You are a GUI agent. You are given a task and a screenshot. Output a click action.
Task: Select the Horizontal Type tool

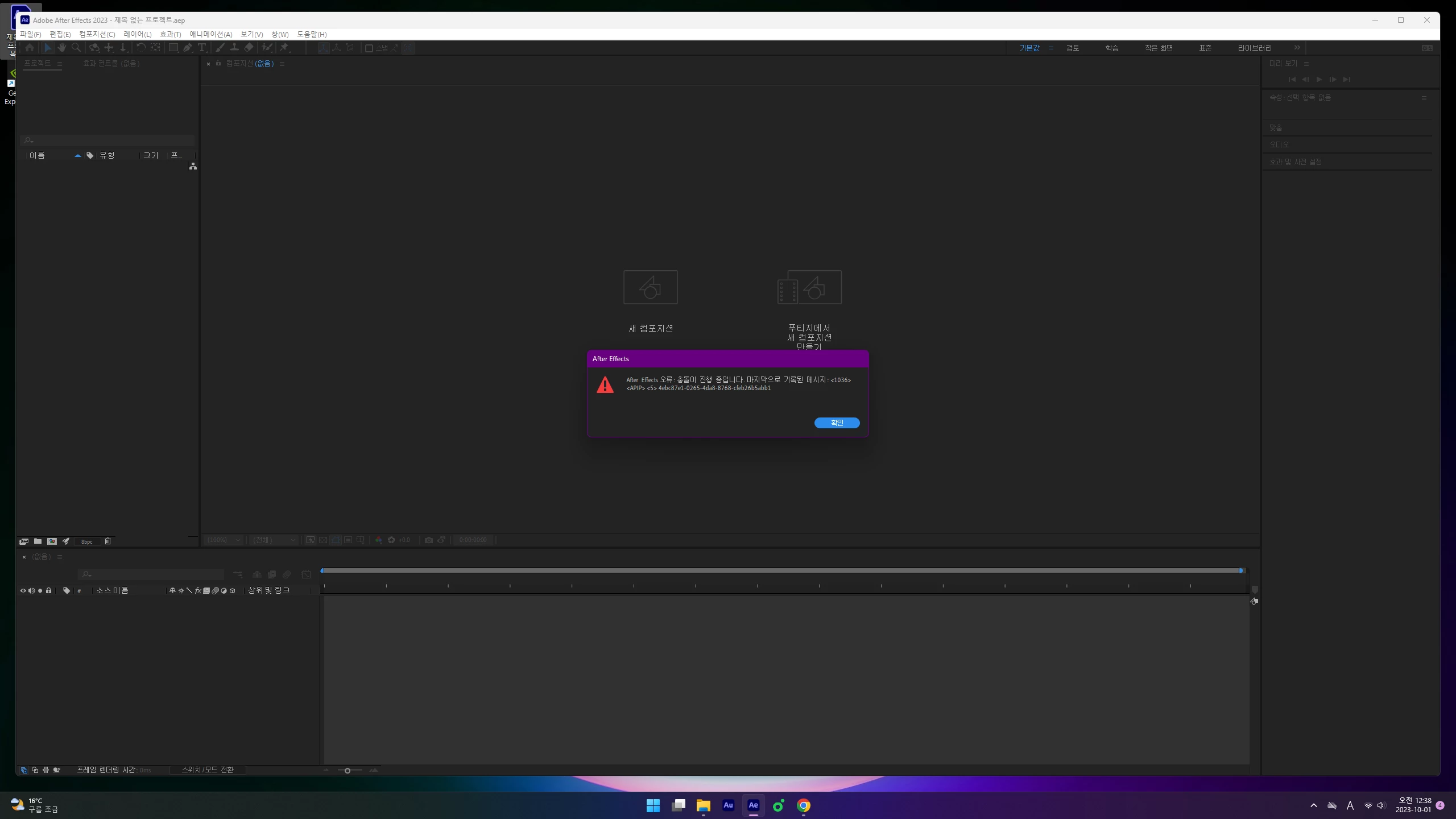[x=201, y=48]
